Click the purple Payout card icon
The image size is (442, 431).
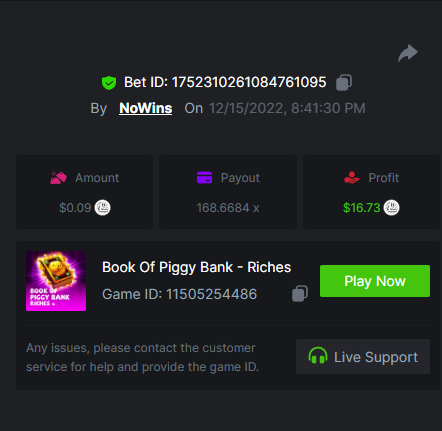(204, 177)
